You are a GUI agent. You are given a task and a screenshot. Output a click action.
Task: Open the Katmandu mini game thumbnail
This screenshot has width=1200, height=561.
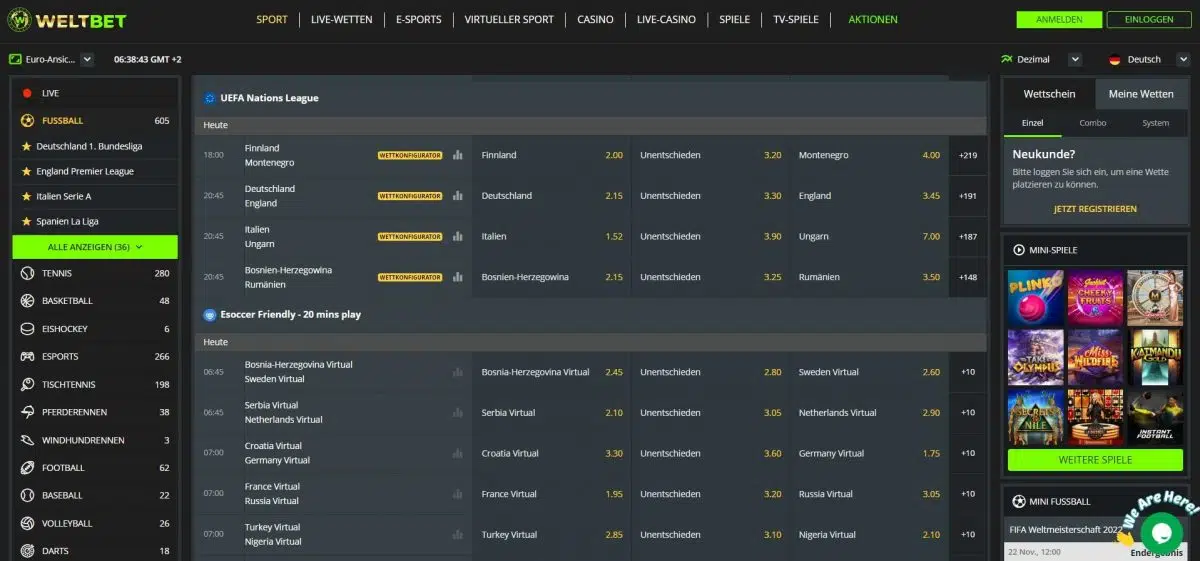[1155, 358]
